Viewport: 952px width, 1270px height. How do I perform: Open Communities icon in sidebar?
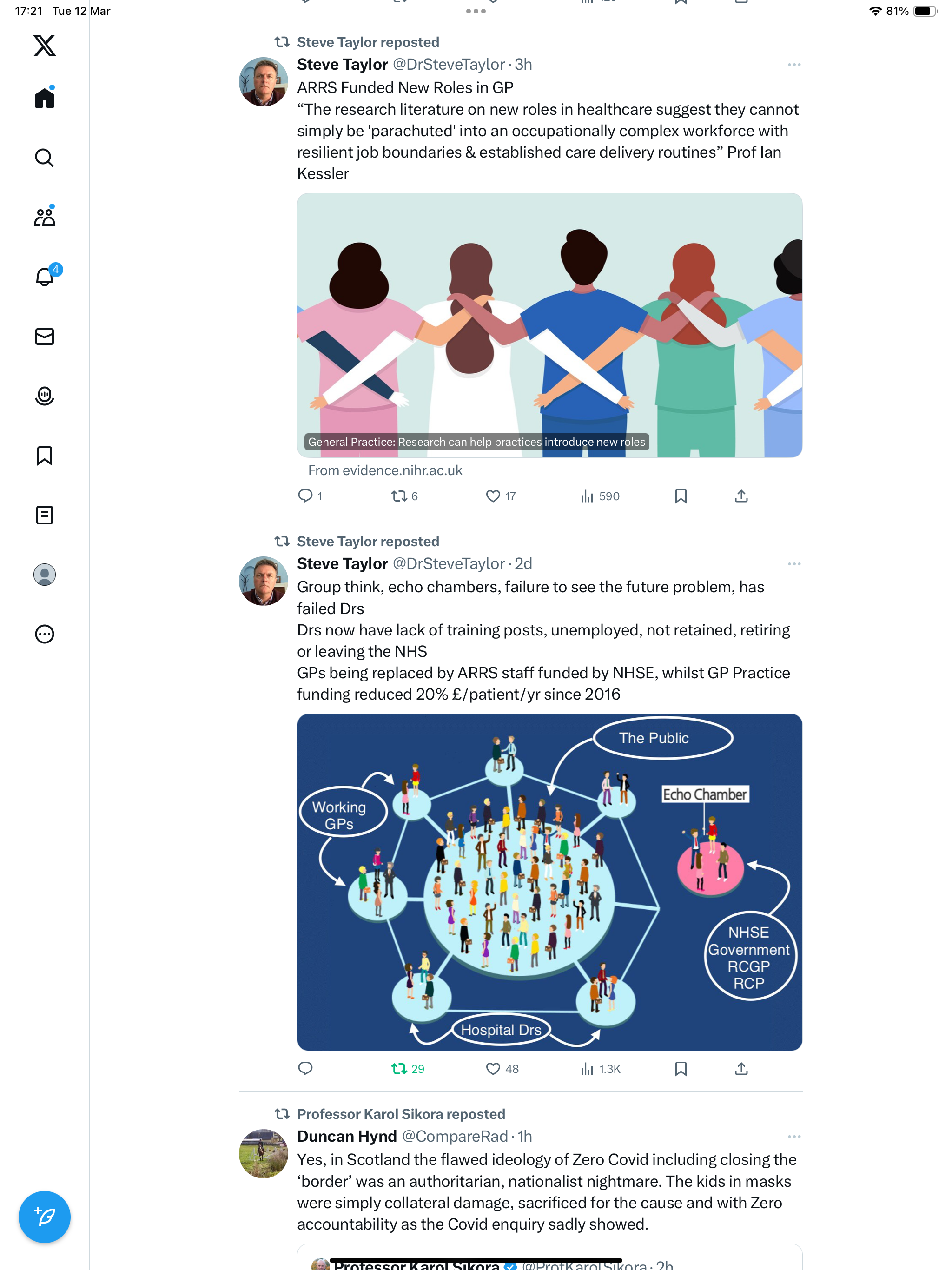click(x=44, y=217)
